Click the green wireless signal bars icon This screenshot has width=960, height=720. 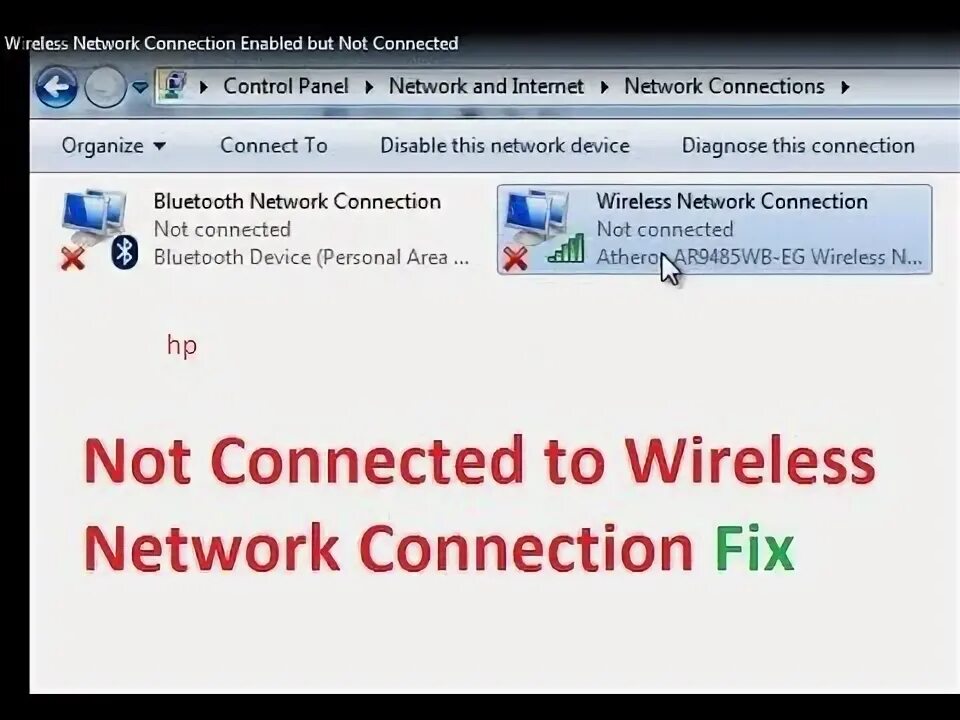(x=566, y=249)
